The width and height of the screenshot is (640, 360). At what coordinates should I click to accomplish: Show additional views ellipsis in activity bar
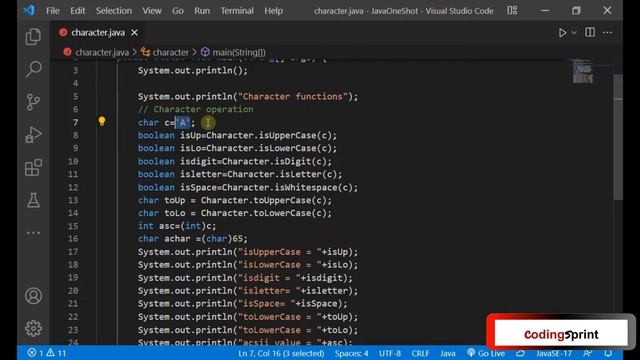[x=33, y=233]
